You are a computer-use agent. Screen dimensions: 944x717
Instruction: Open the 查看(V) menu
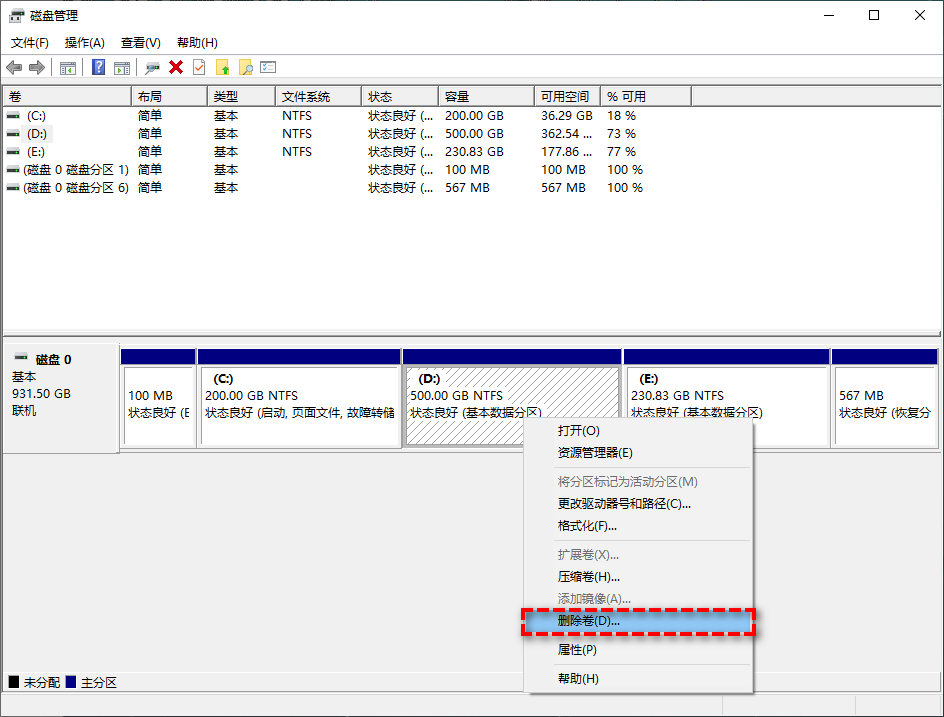click(140, 43)
